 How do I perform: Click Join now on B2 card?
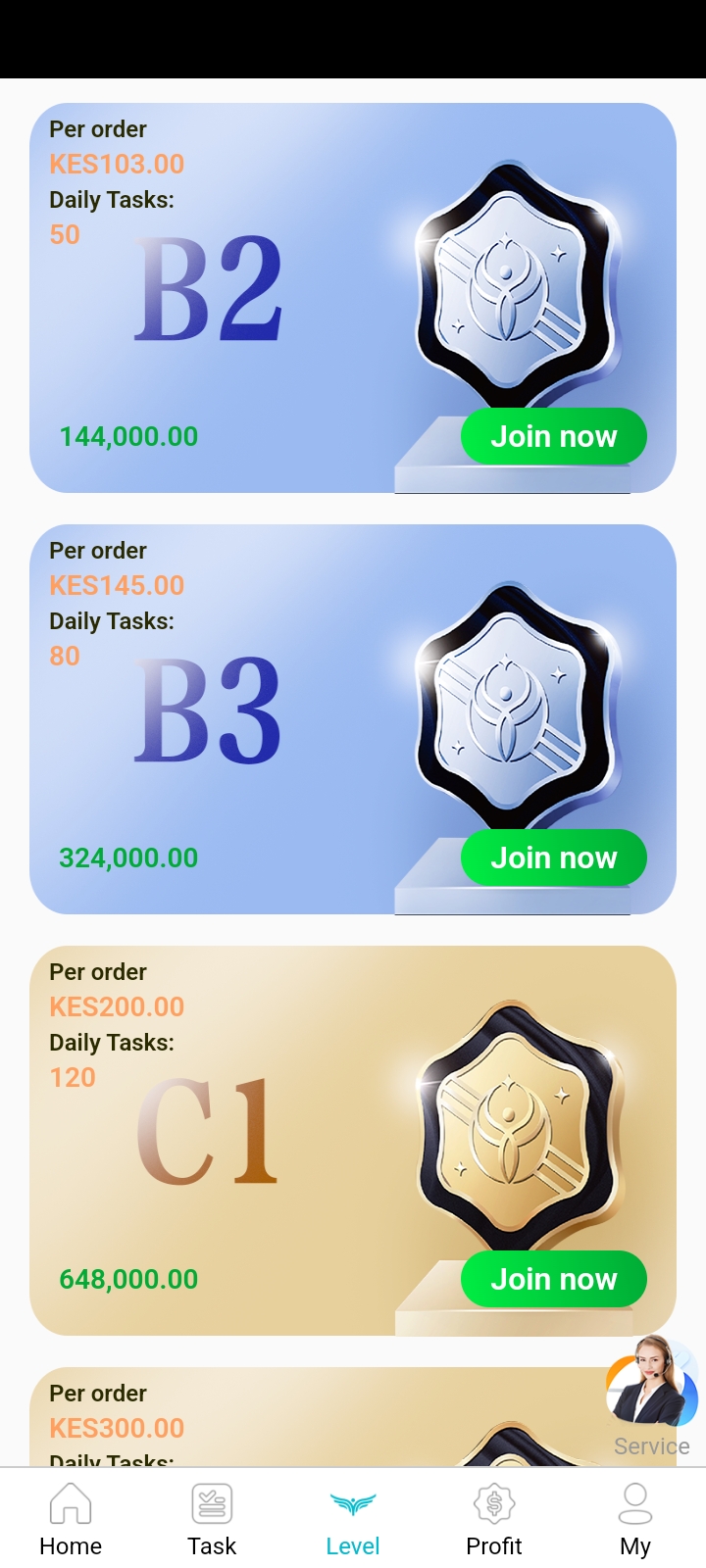point(554,436)
